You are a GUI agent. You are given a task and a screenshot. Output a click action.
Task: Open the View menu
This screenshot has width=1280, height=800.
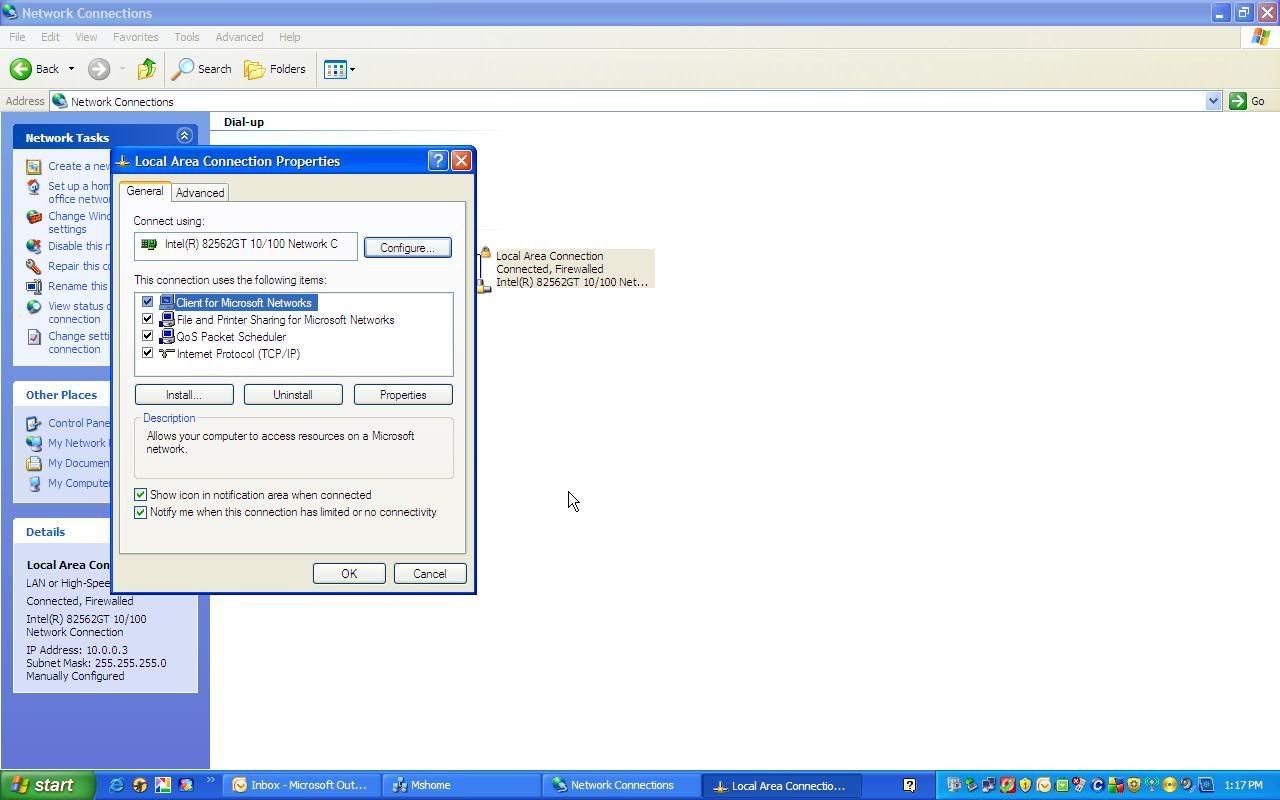86,37
